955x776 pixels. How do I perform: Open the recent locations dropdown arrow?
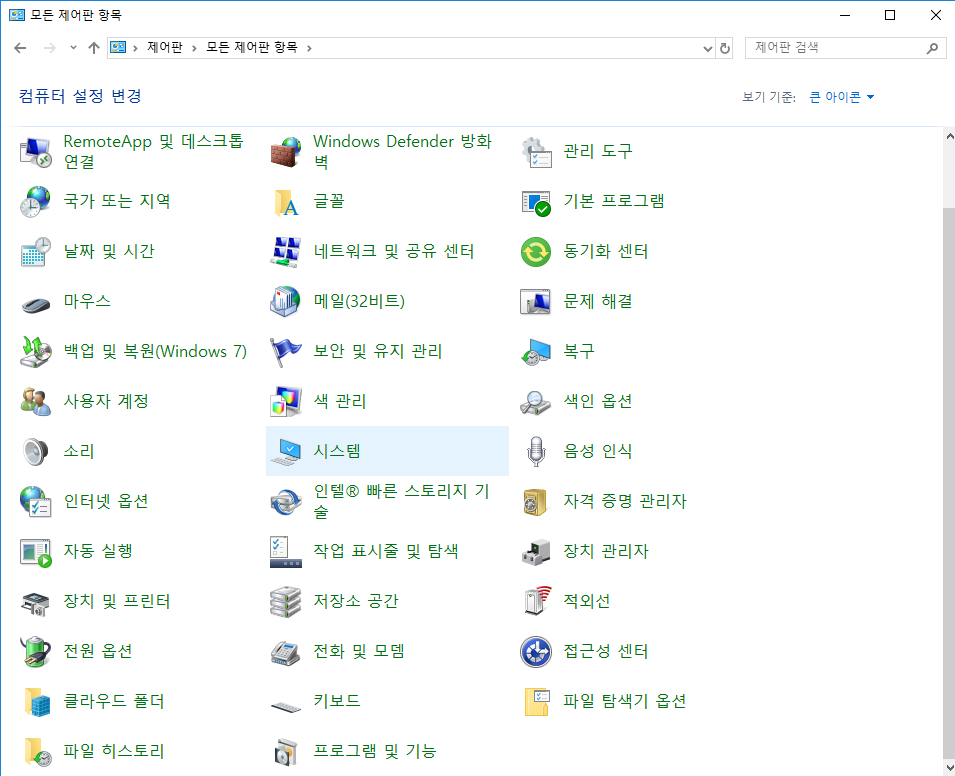[73, 48]
